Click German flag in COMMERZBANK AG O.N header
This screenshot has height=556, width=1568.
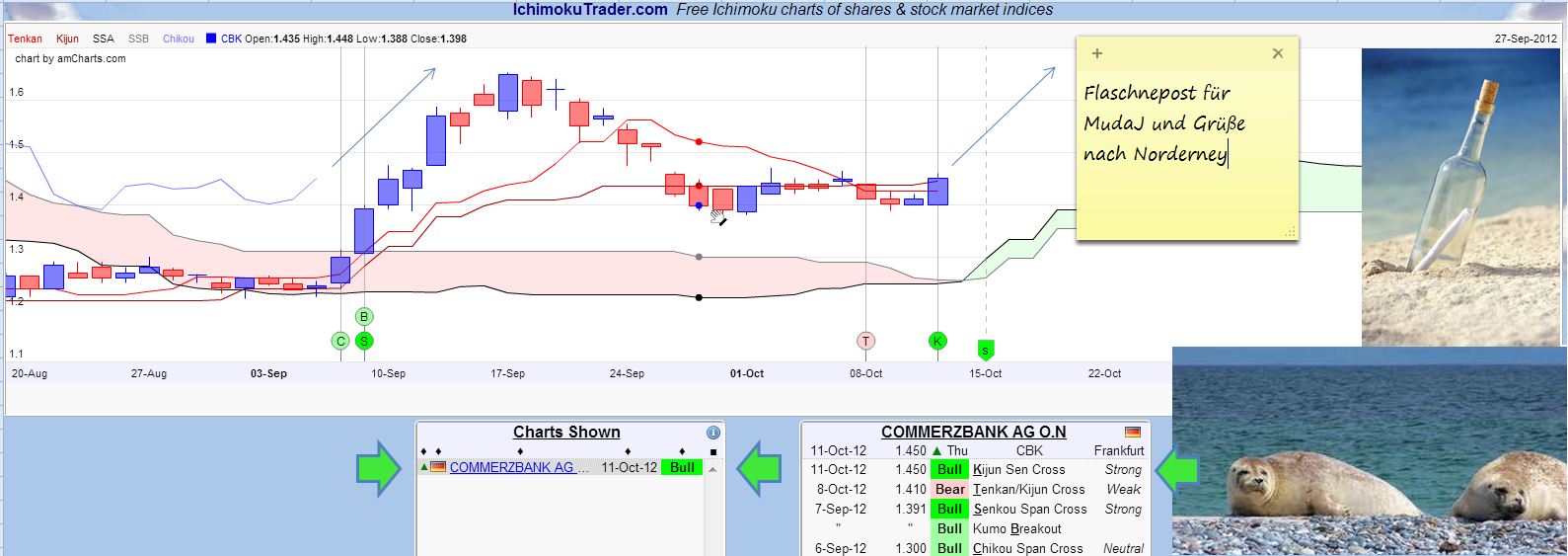tap(1132, 432)
